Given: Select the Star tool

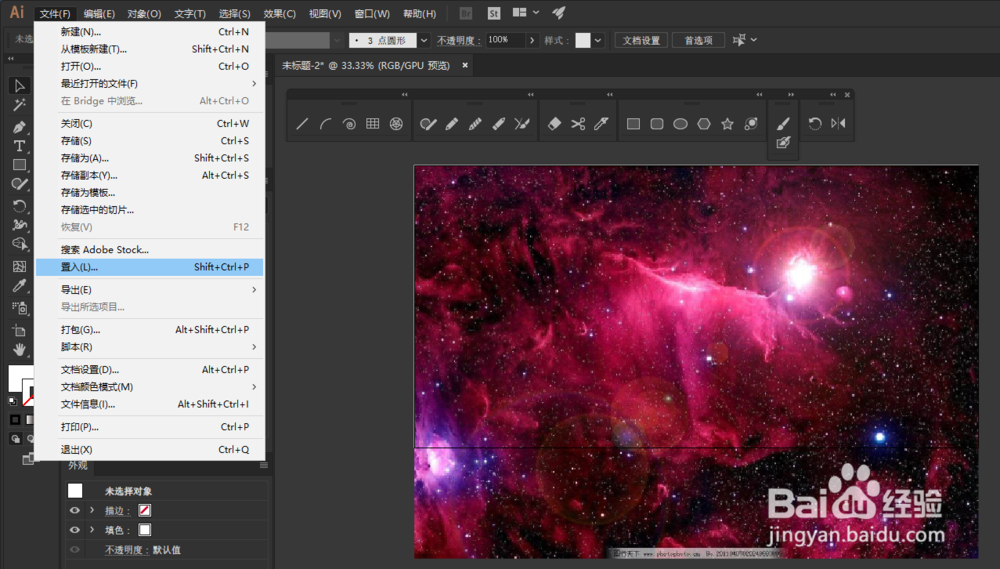Looking at the screenshot, I should (727, 124).
